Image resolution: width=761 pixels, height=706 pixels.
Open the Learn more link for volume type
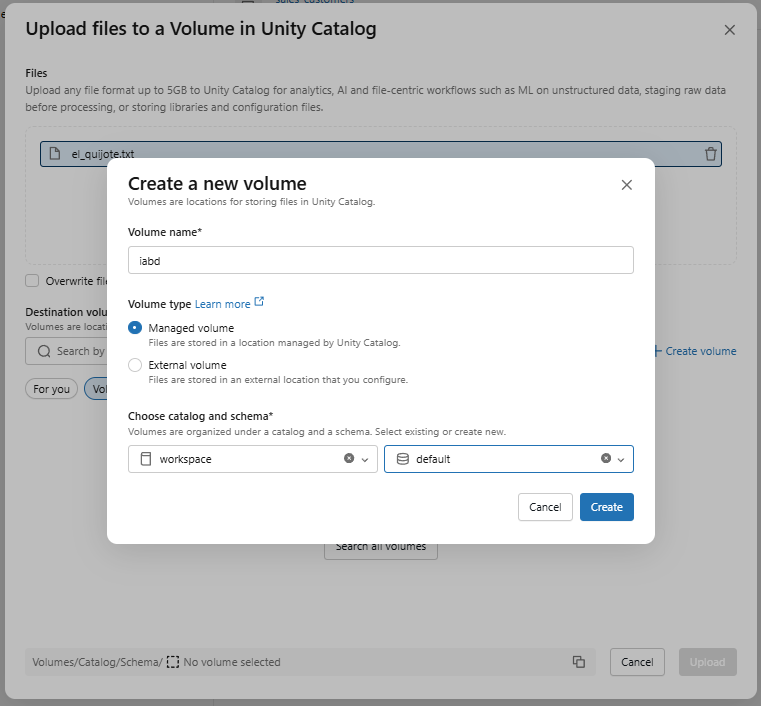pos(222,304)
